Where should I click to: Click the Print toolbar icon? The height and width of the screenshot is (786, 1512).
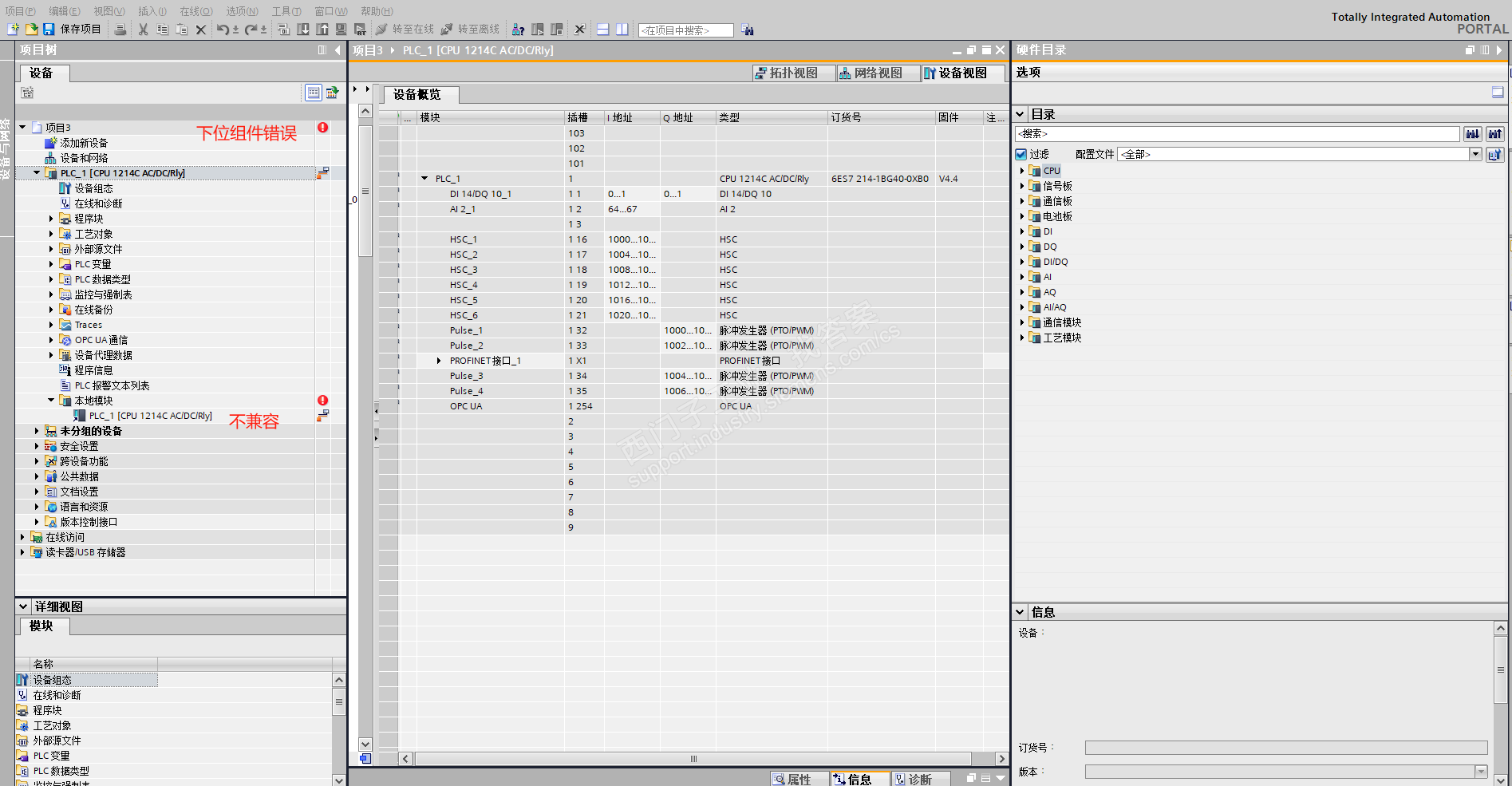[x=120, y=30]
